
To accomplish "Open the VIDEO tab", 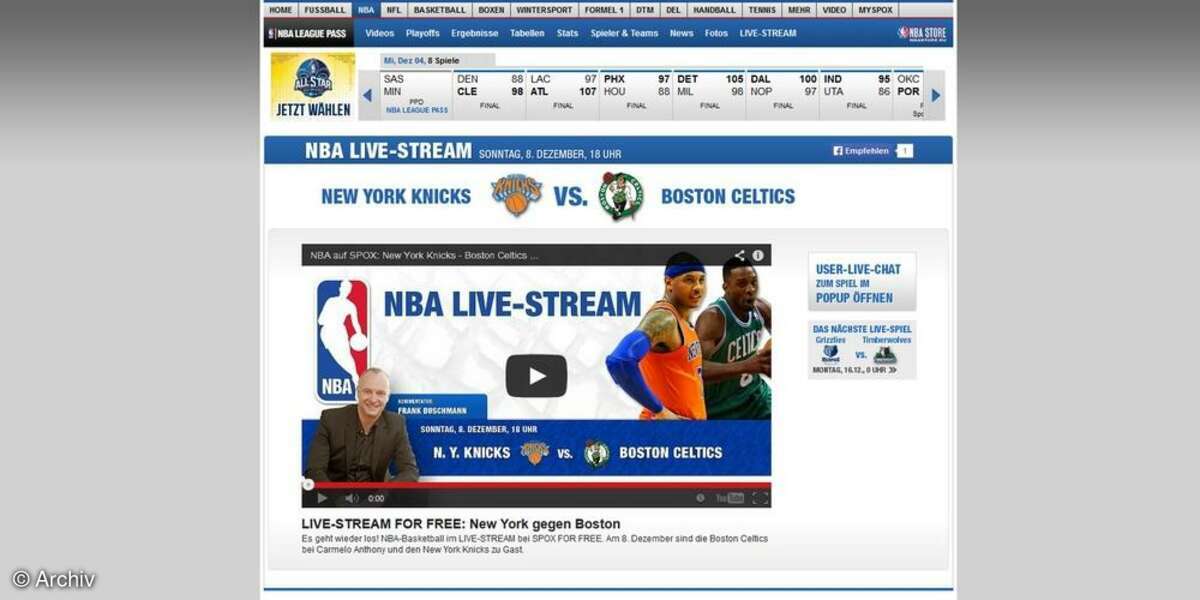I will click(834, 10).
